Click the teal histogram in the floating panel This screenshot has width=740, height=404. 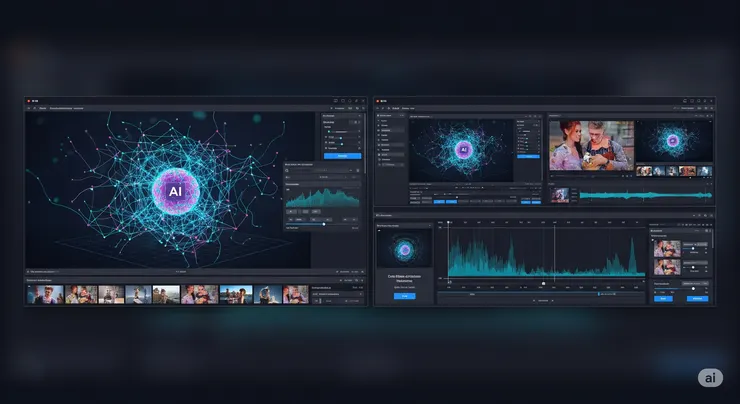coord(322,197)
